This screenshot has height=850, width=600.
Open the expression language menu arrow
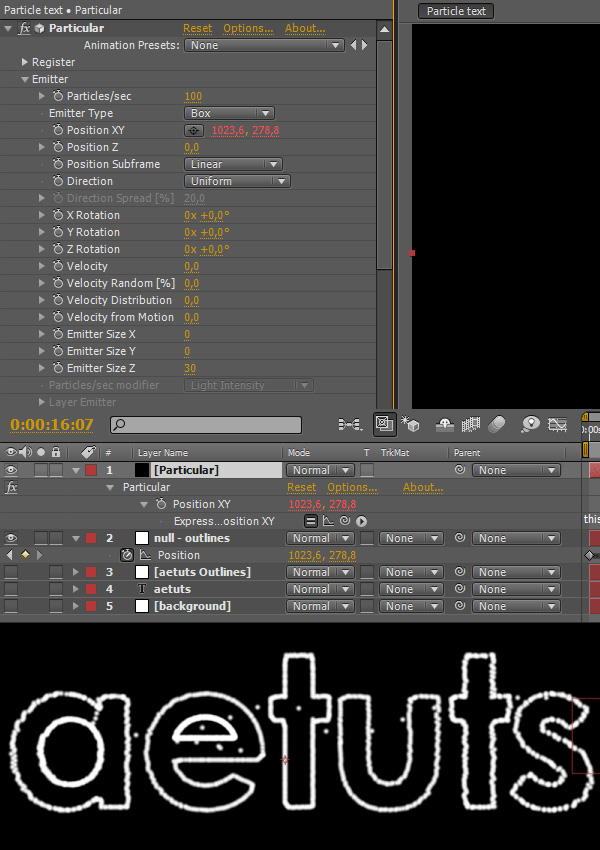click(362, 521)
